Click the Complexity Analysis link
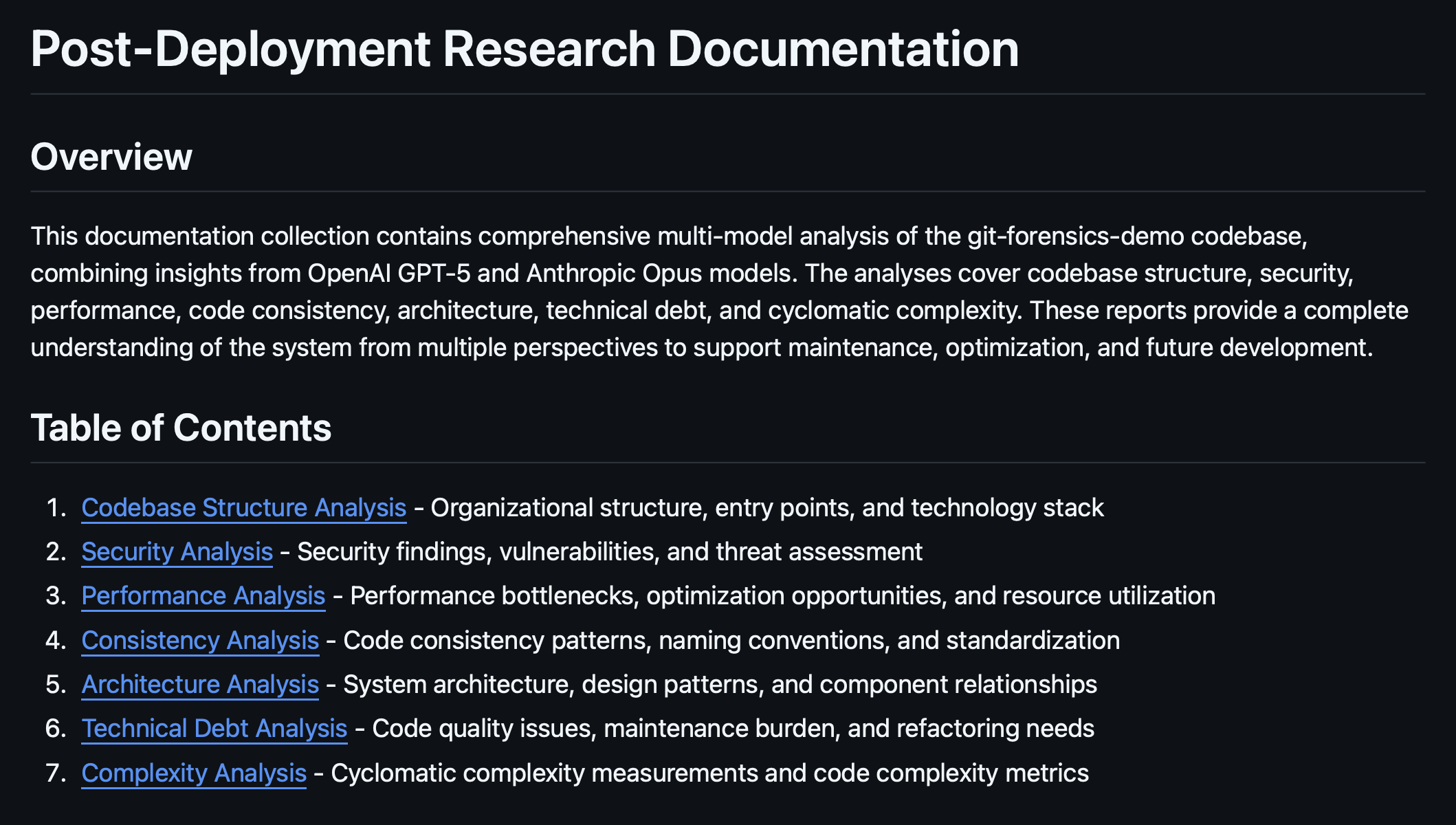This screenshot has height=825, width=1456. tap(194, 773)
